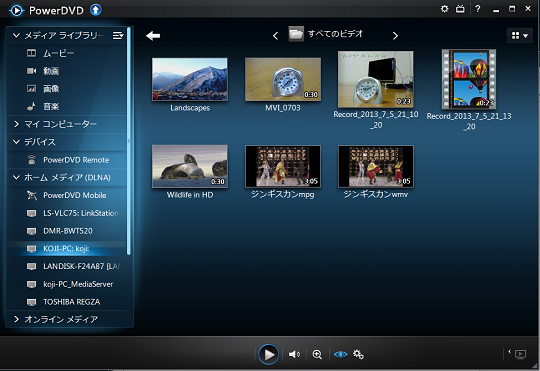540x371 pixels.
Task: Go back with the white arrow
Action: pos(153,35)
